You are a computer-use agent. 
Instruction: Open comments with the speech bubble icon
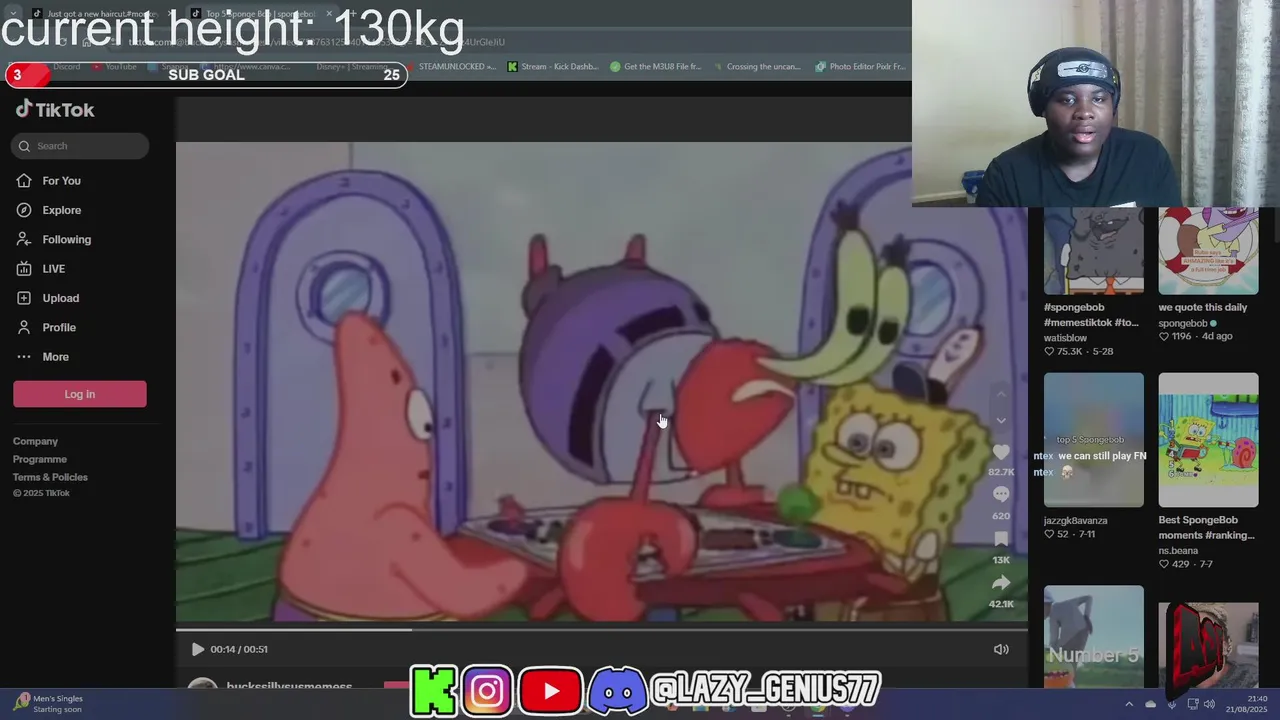[x=1001, y=495]
